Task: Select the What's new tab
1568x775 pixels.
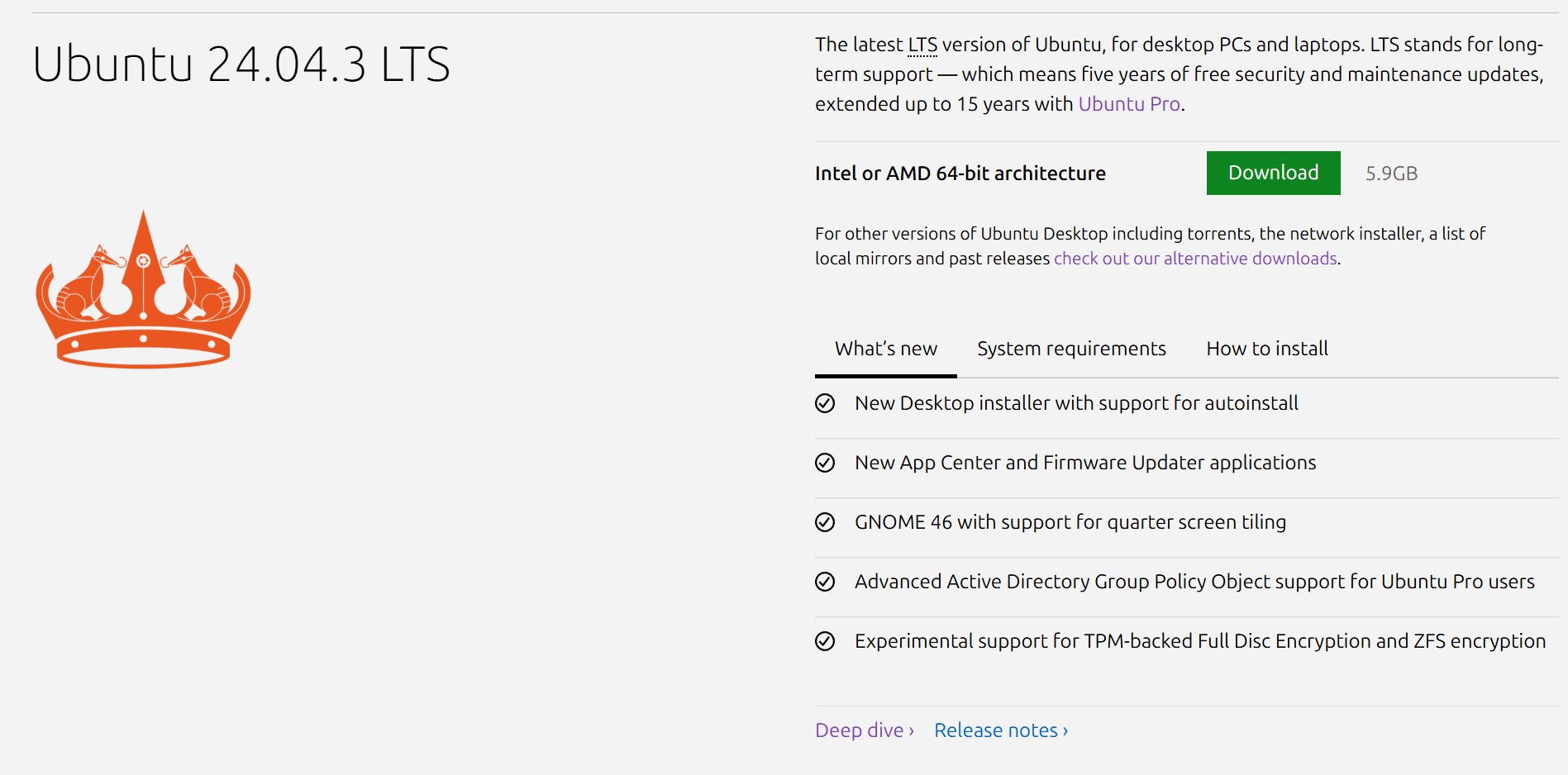Action: tap(886, 349)
